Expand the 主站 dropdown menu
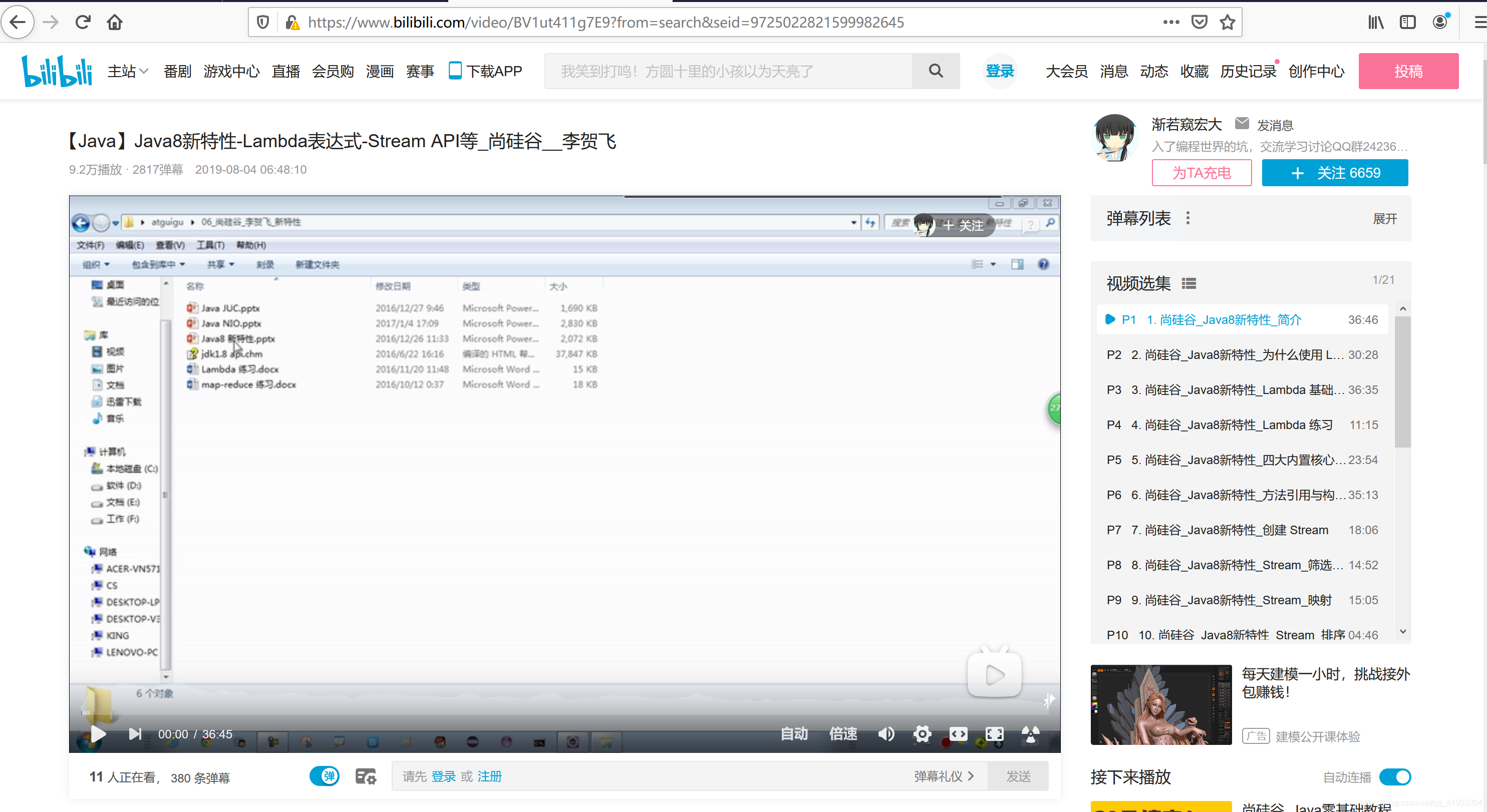The height and width of the screenshot is (812, 1487). point(128,71)
